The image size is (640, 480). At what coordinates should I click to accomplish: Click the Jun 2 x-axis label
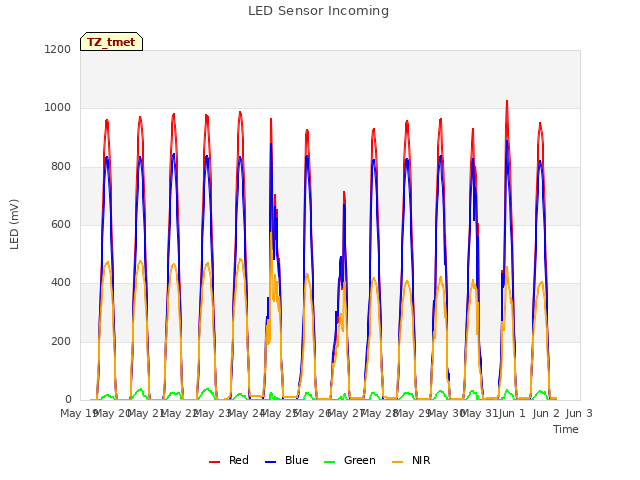[546, 413]
